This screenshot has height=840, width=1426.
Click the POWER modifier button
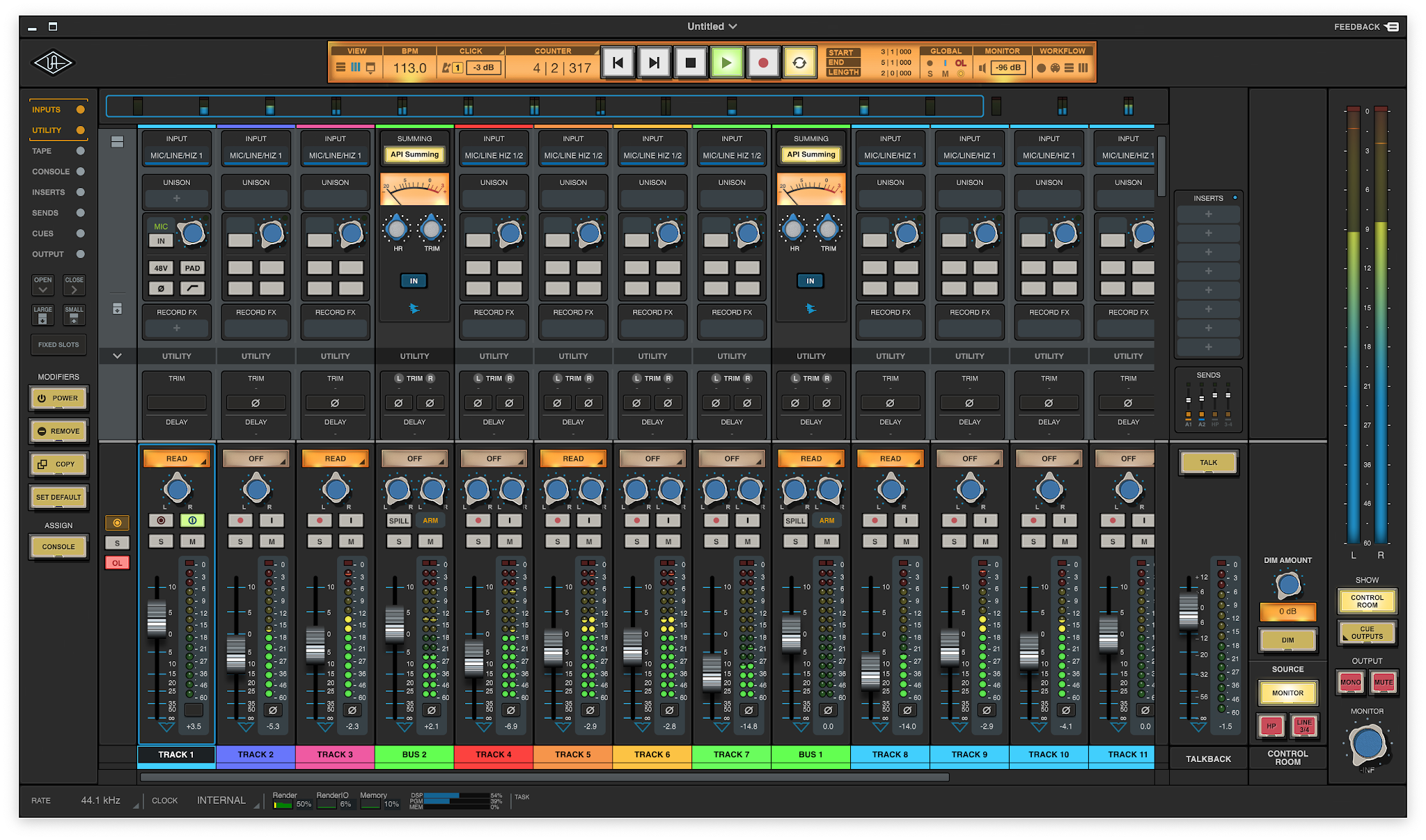click(58, 399)
